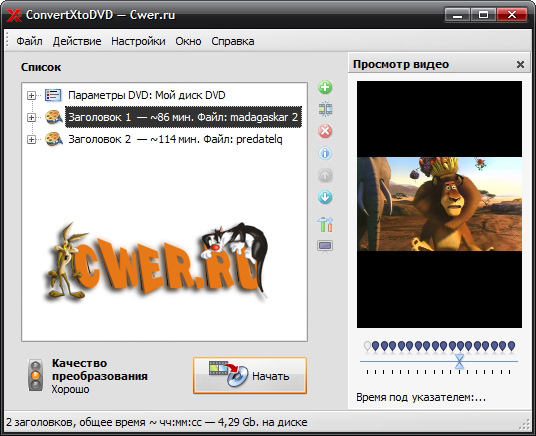Open the Файл menu
This screenshot has height=436, width=536.
[x=29, y=41]
